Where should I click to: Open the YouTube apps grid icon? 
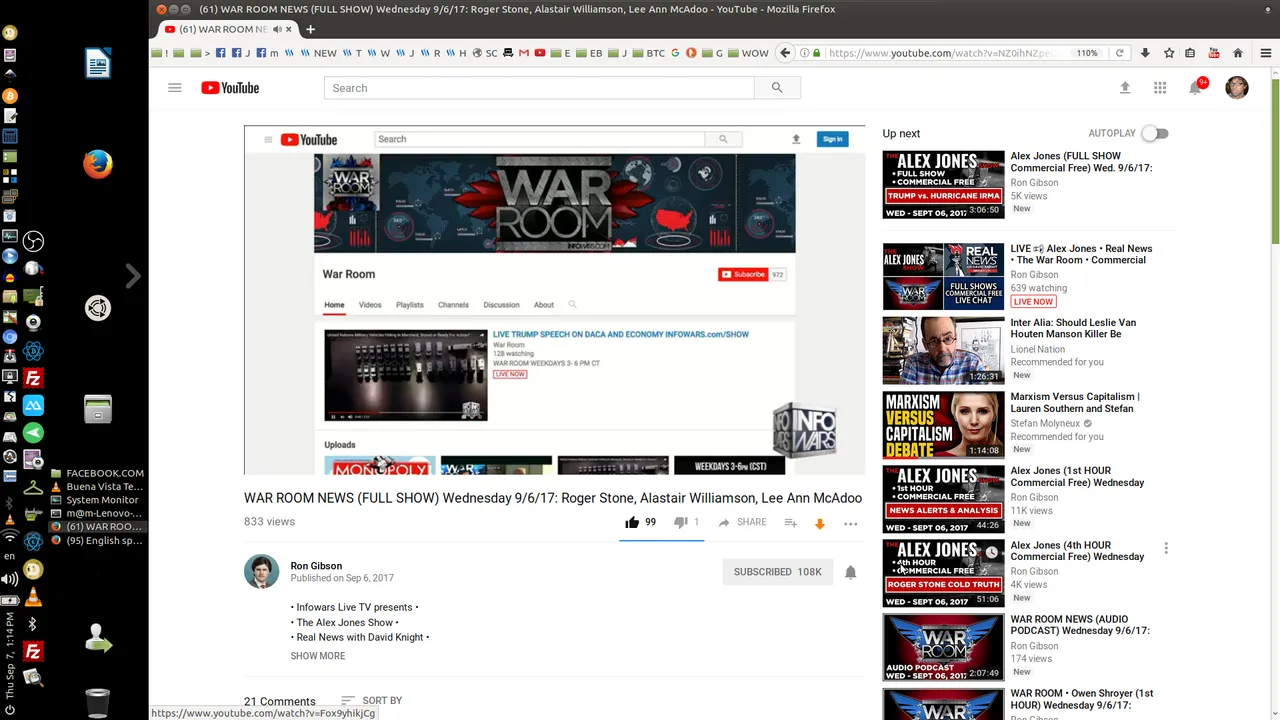point(1160,88)
